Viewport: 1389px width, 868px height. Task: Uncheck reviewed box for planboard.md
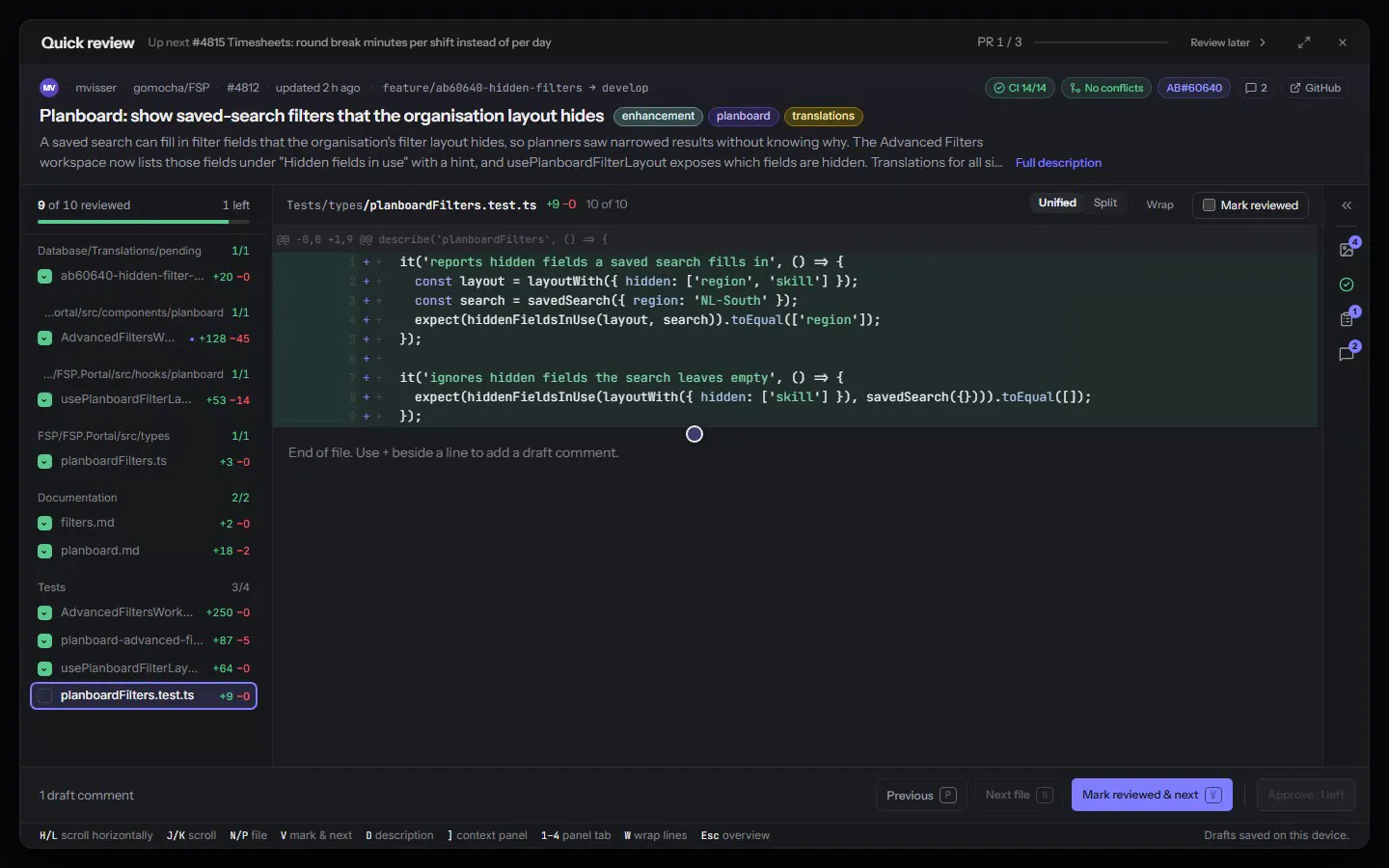44,552
